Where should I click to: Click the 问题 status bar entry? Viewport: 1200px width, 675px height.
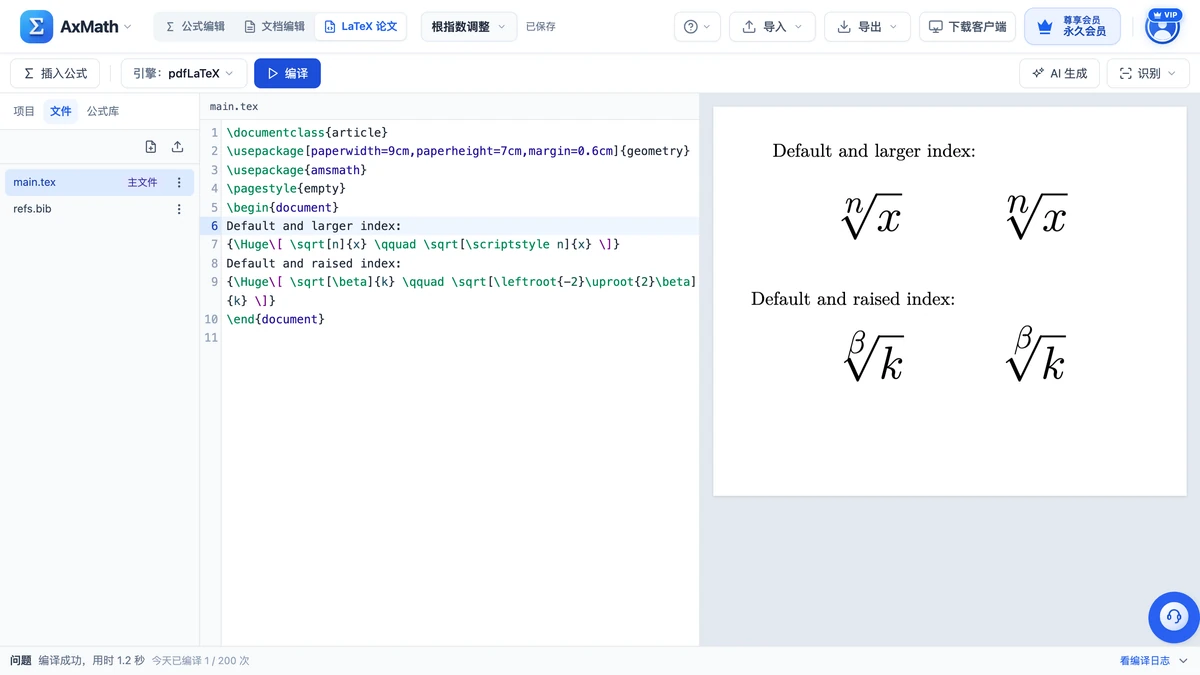[20, 661]
